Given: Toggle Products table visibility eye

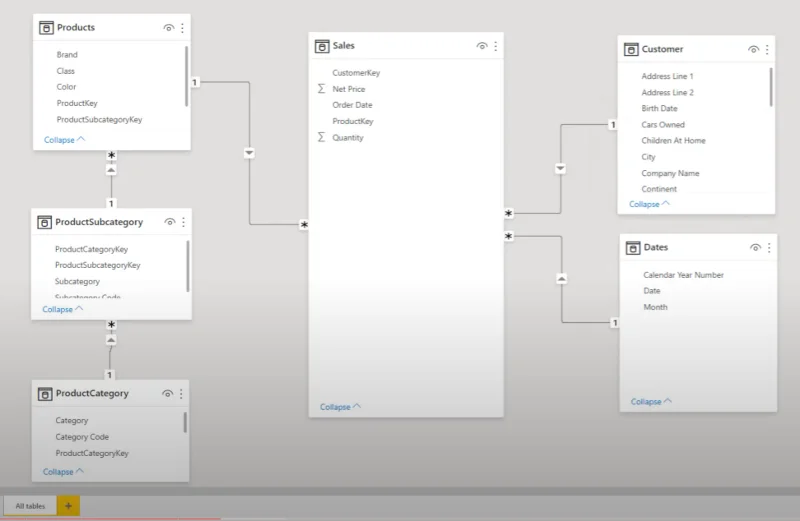Looking at the screenshot, I should (168, 28).
